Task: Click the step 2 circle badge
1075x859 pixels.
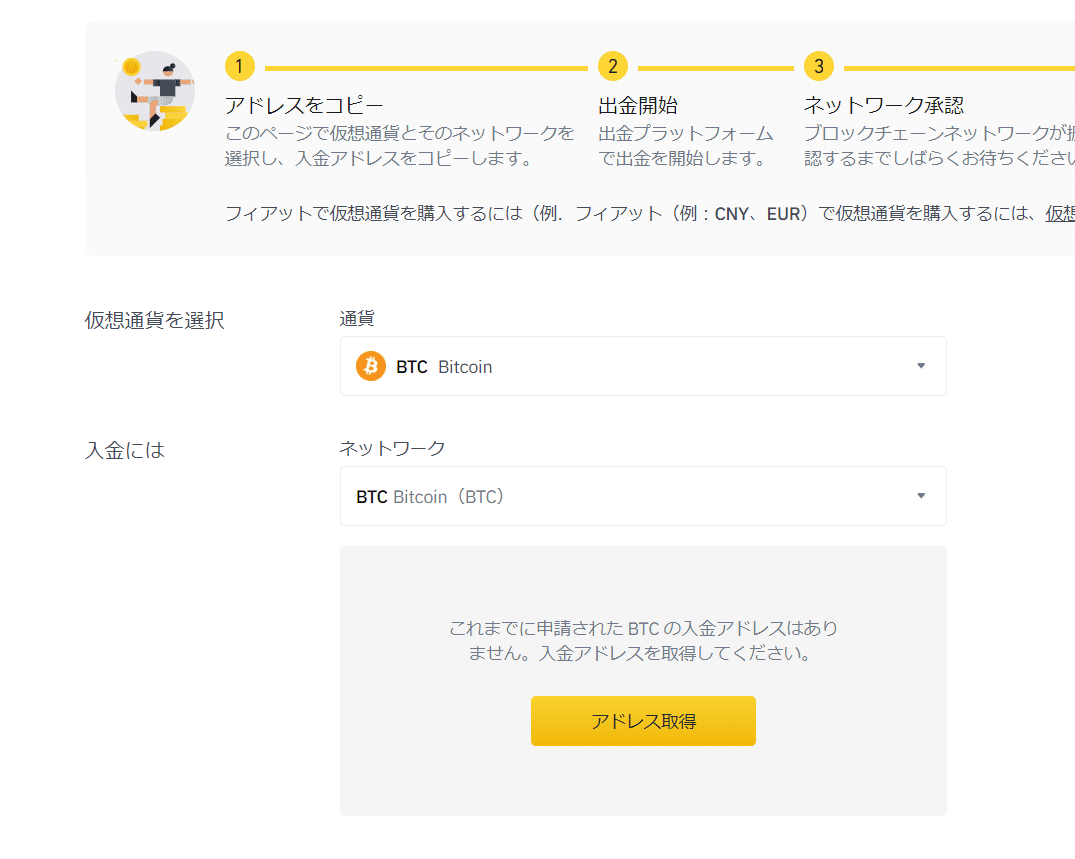Action: point(612,67)
